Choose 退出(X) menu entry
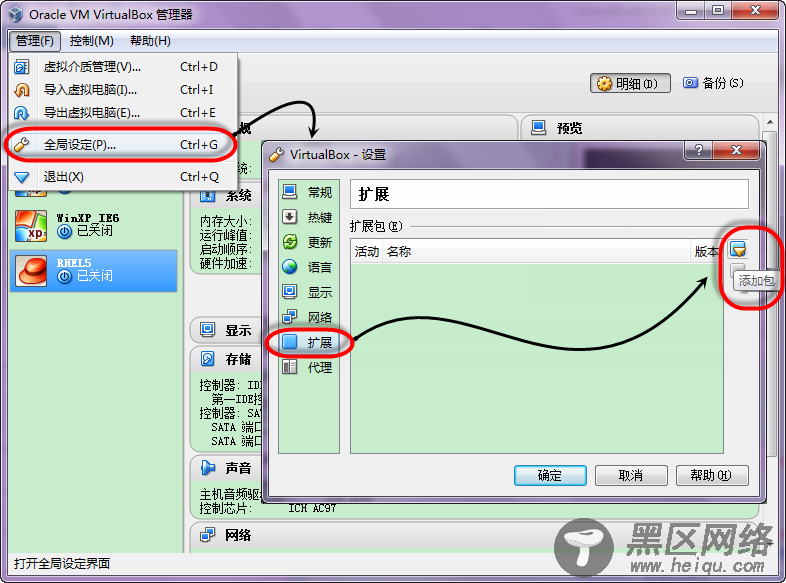Image resolution: width=786 pixels, height=583 pixels. [x=123, y=176]
